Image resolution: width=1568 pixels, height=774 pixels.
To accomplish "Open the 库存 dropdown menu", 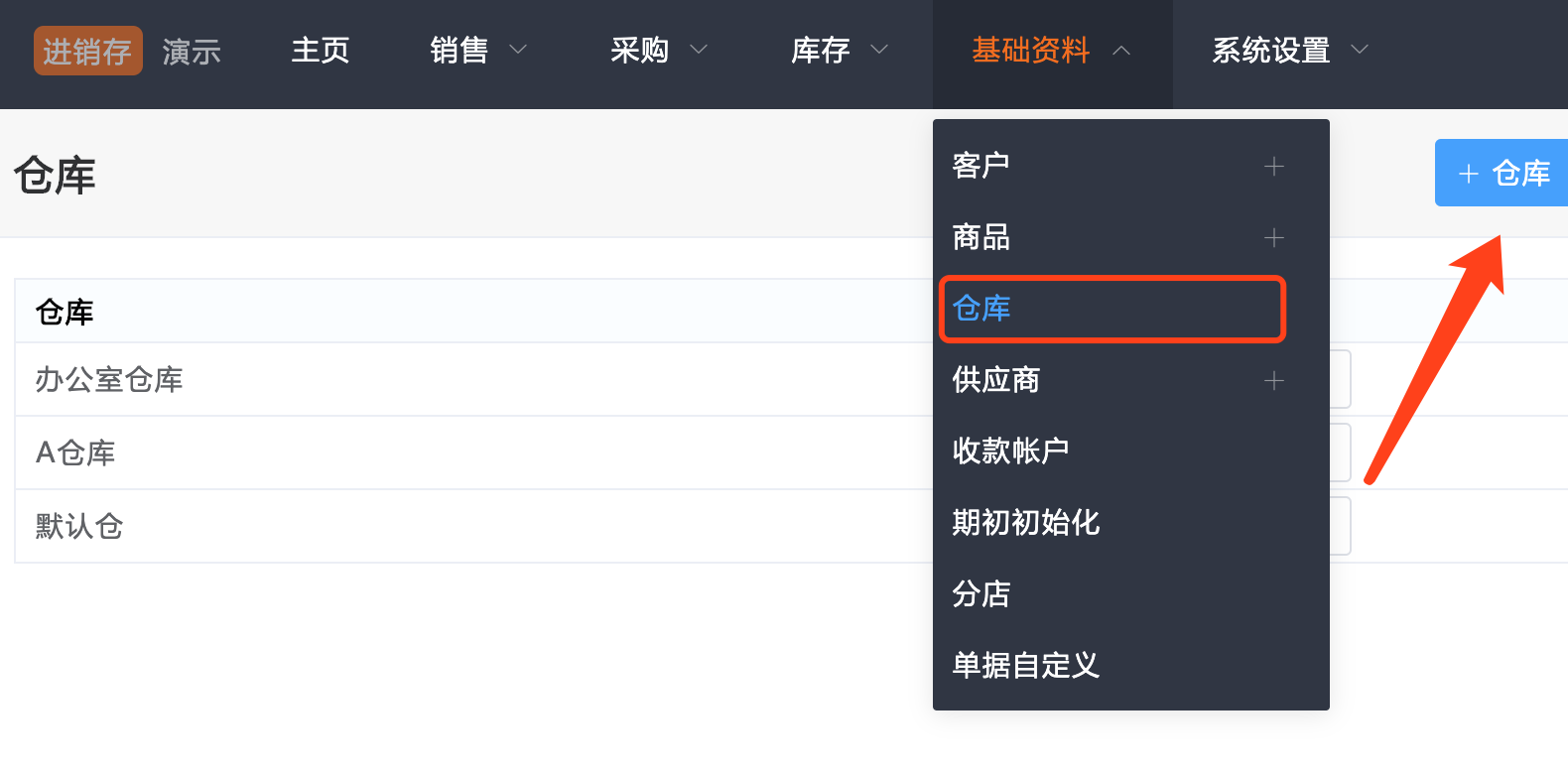I will [840, 51].
